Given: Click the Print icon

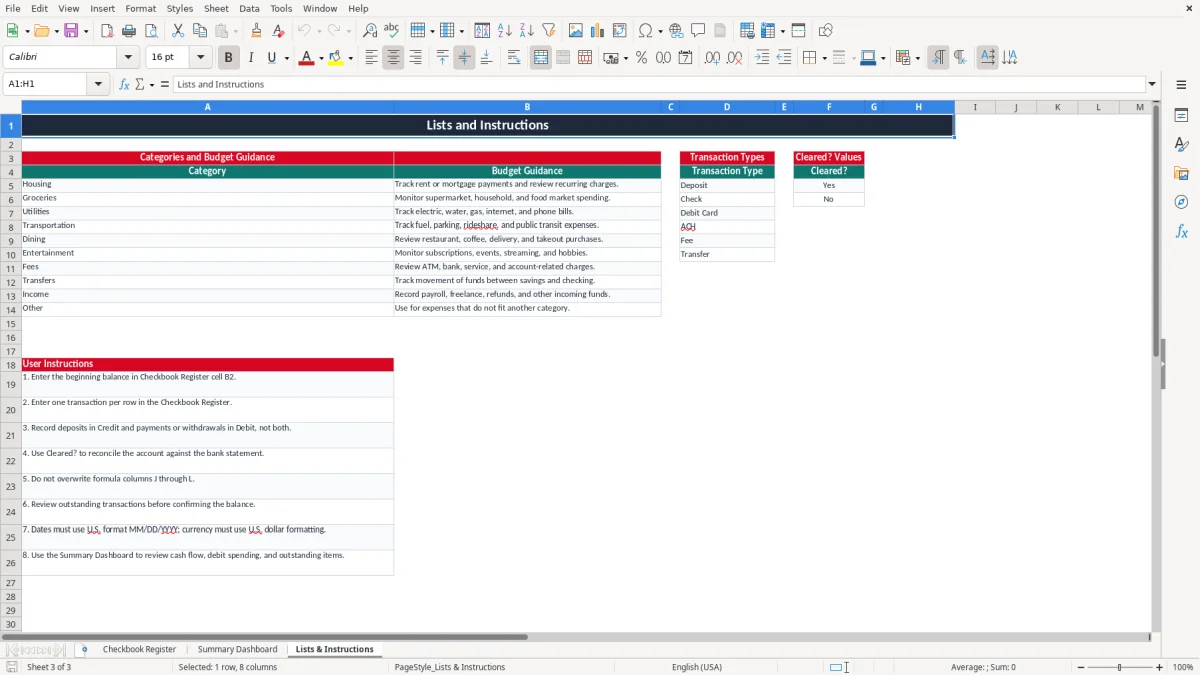Looking at the screenshot, I should point(129,31).
